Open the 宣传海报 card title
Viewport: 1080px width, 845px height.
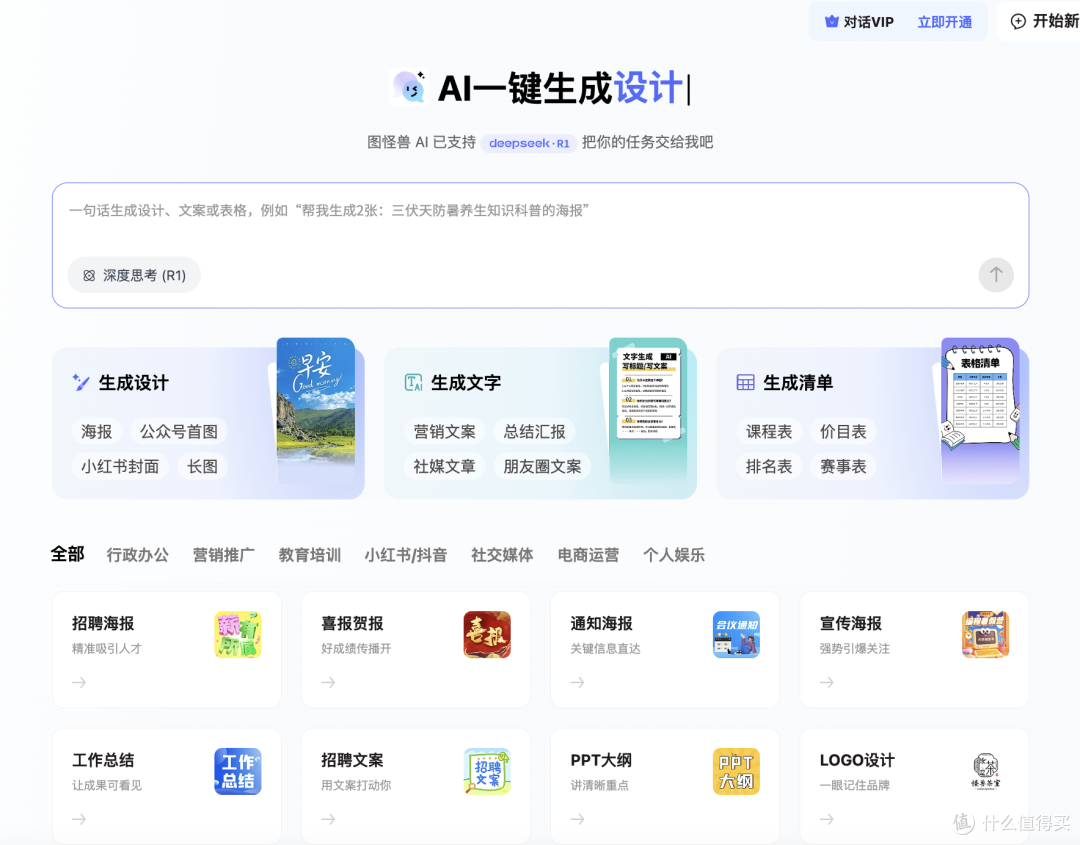pos(851,623)
